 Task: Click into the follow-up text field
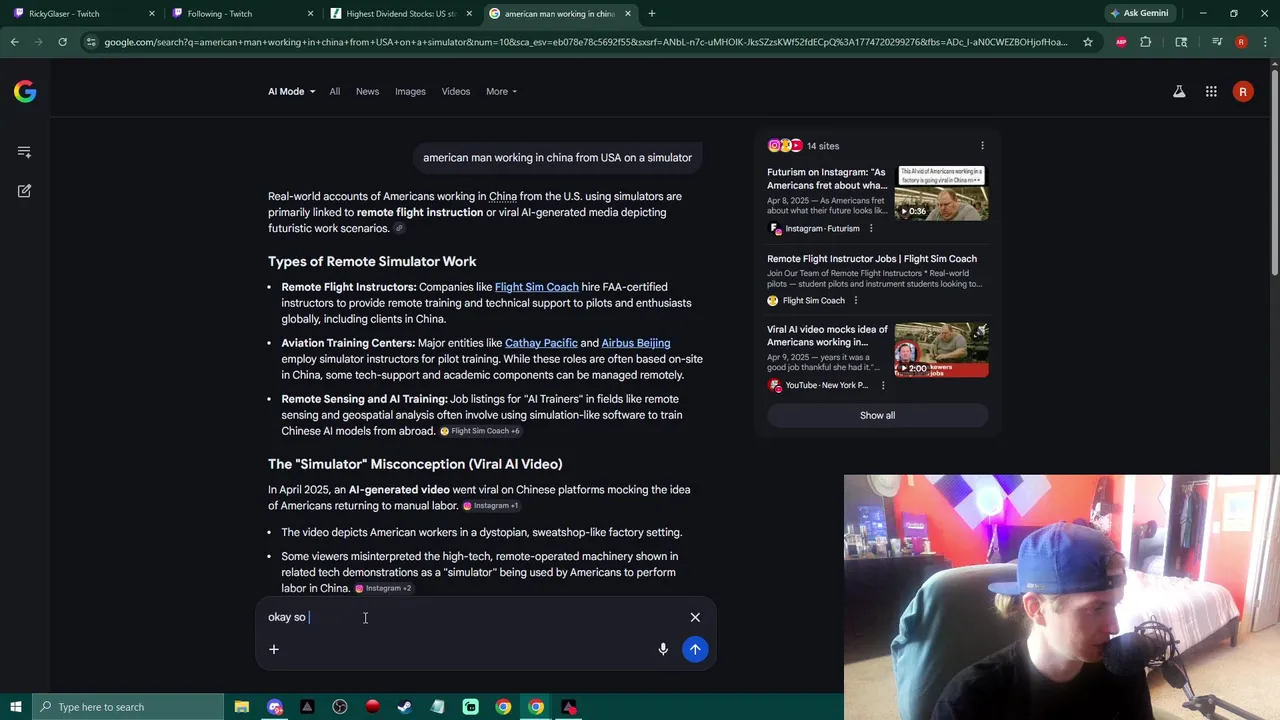[x=475, y=617]
